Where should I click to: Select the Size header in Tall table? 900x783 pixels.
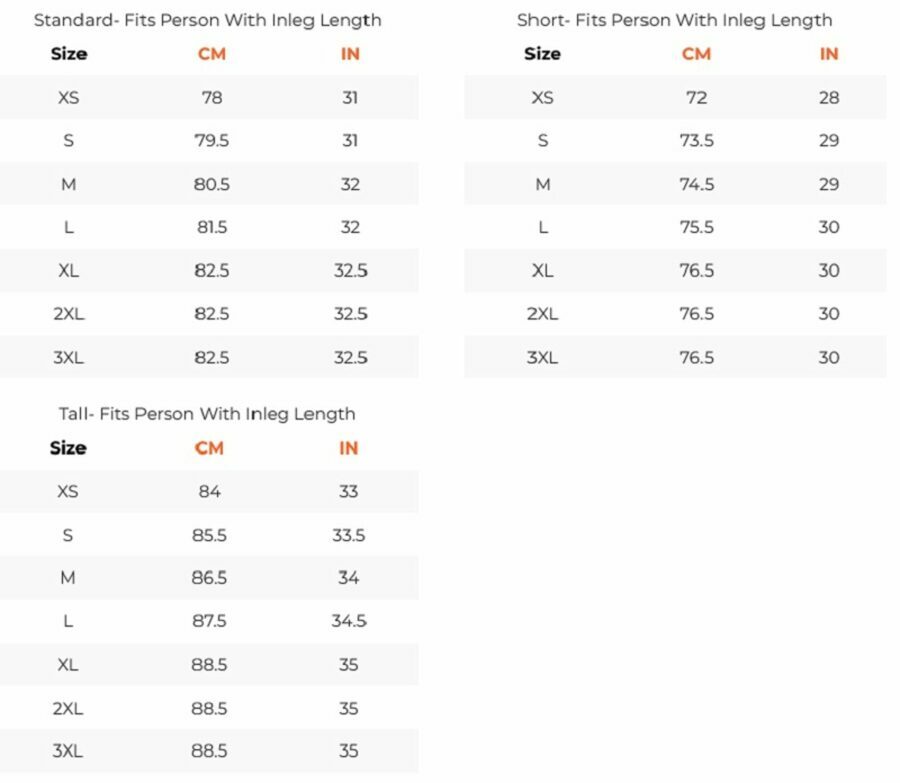click(x=68, y=448)
